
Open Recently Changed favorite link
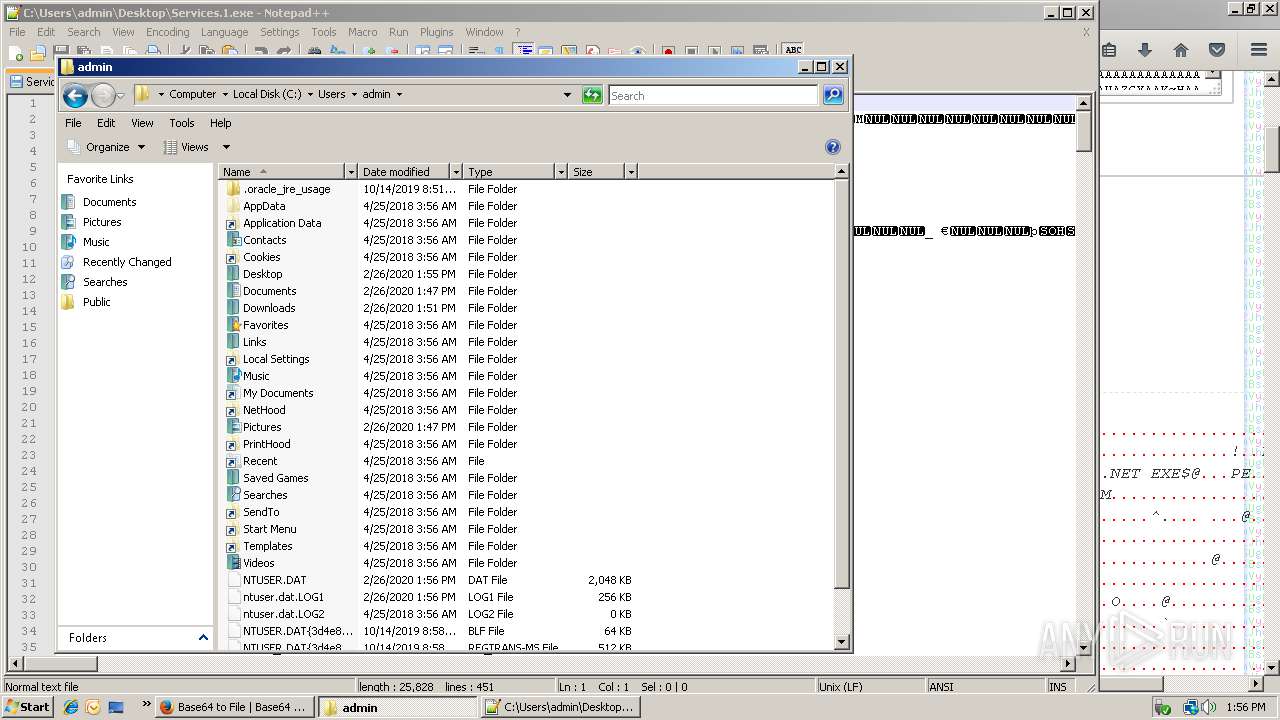[x=127, y=262]
